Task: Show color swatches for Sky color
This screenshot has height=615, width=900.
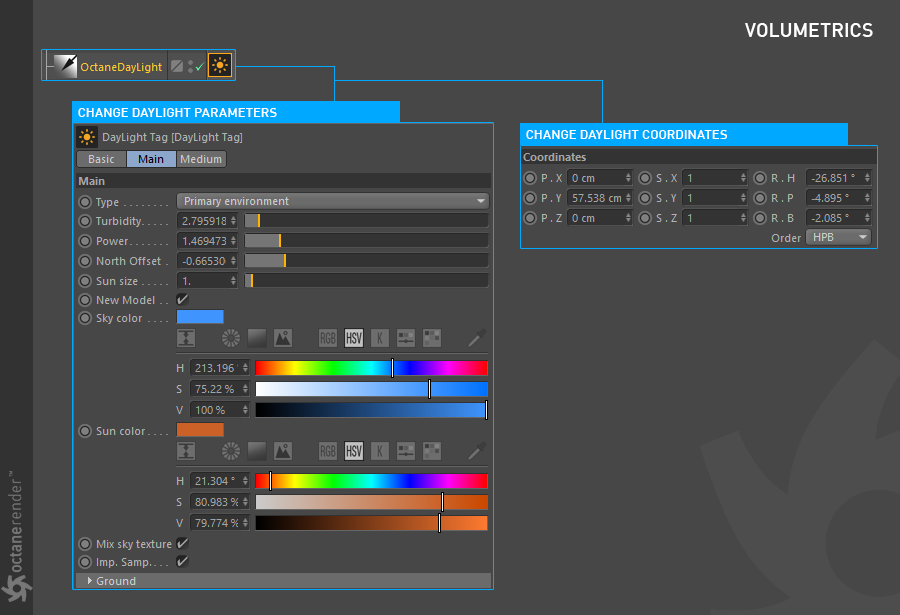Action: pos(432,338)
